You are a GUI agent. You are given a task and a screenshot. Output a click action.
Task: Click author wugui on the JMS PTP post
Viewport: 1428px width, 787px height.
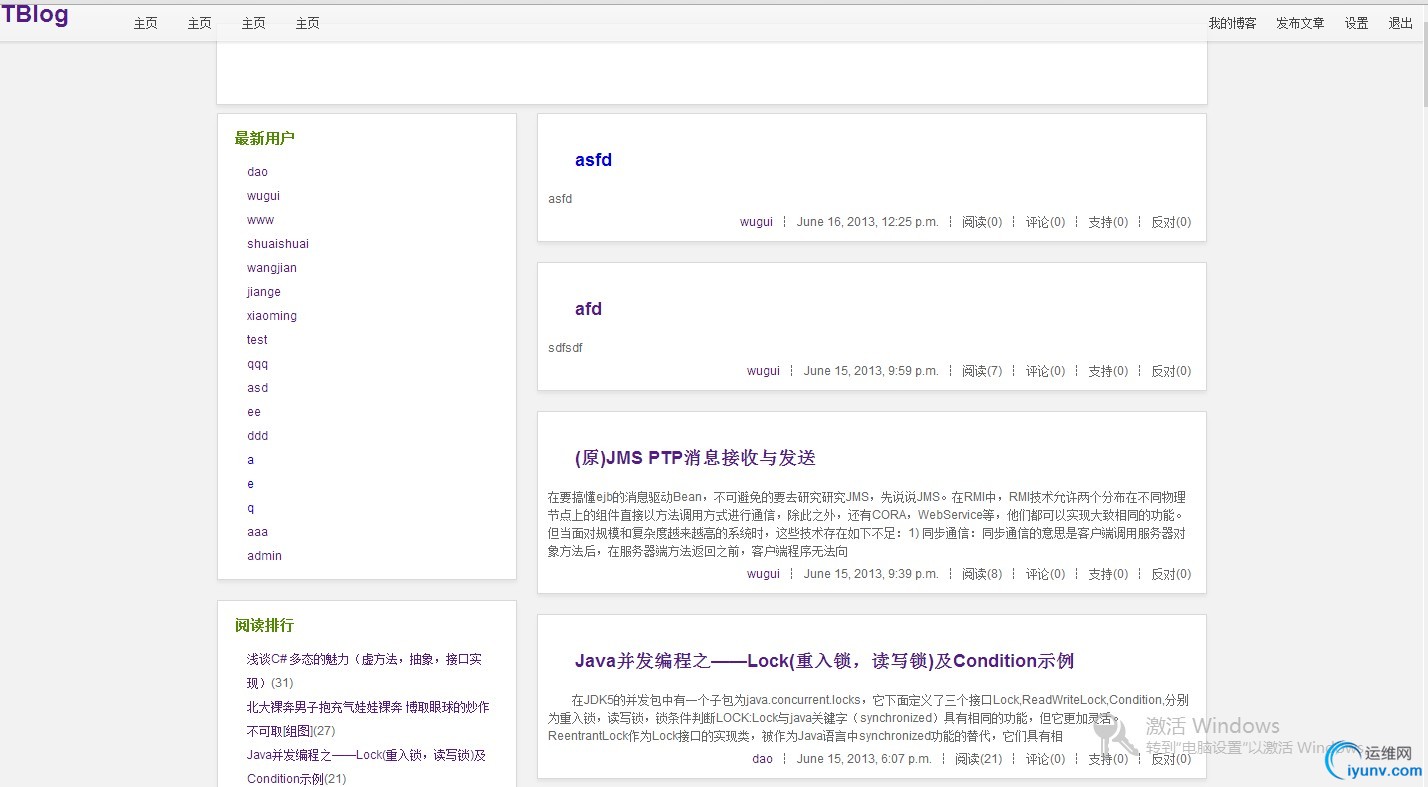click(763, 574)
